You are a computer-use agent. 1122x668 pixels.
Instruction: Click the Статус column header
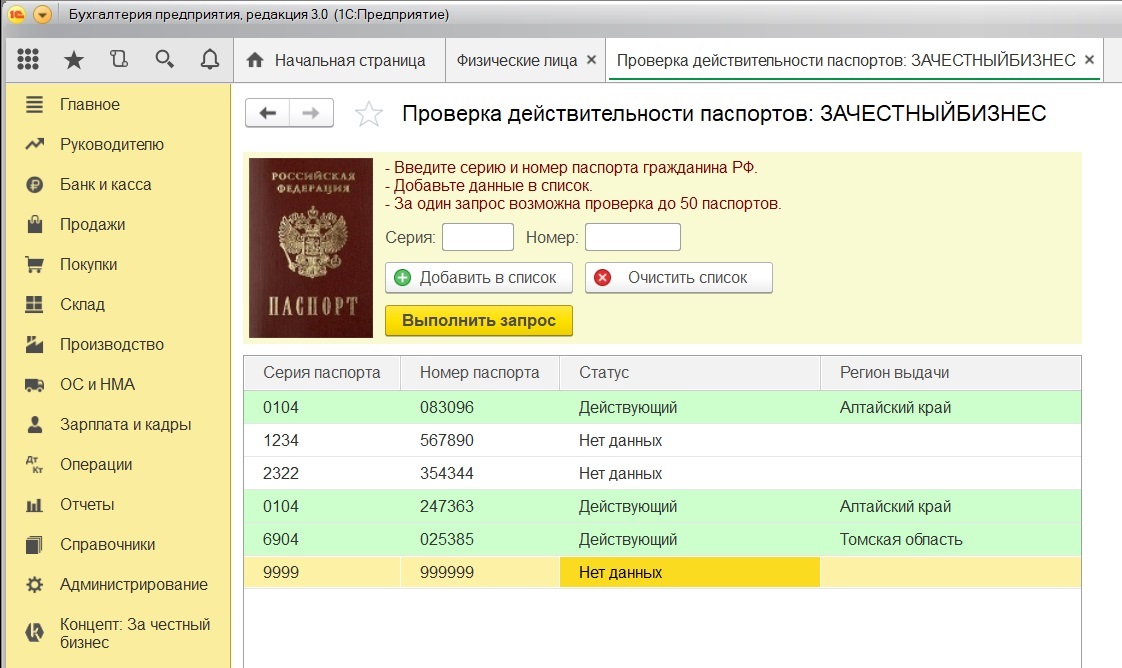coord(690,373)
